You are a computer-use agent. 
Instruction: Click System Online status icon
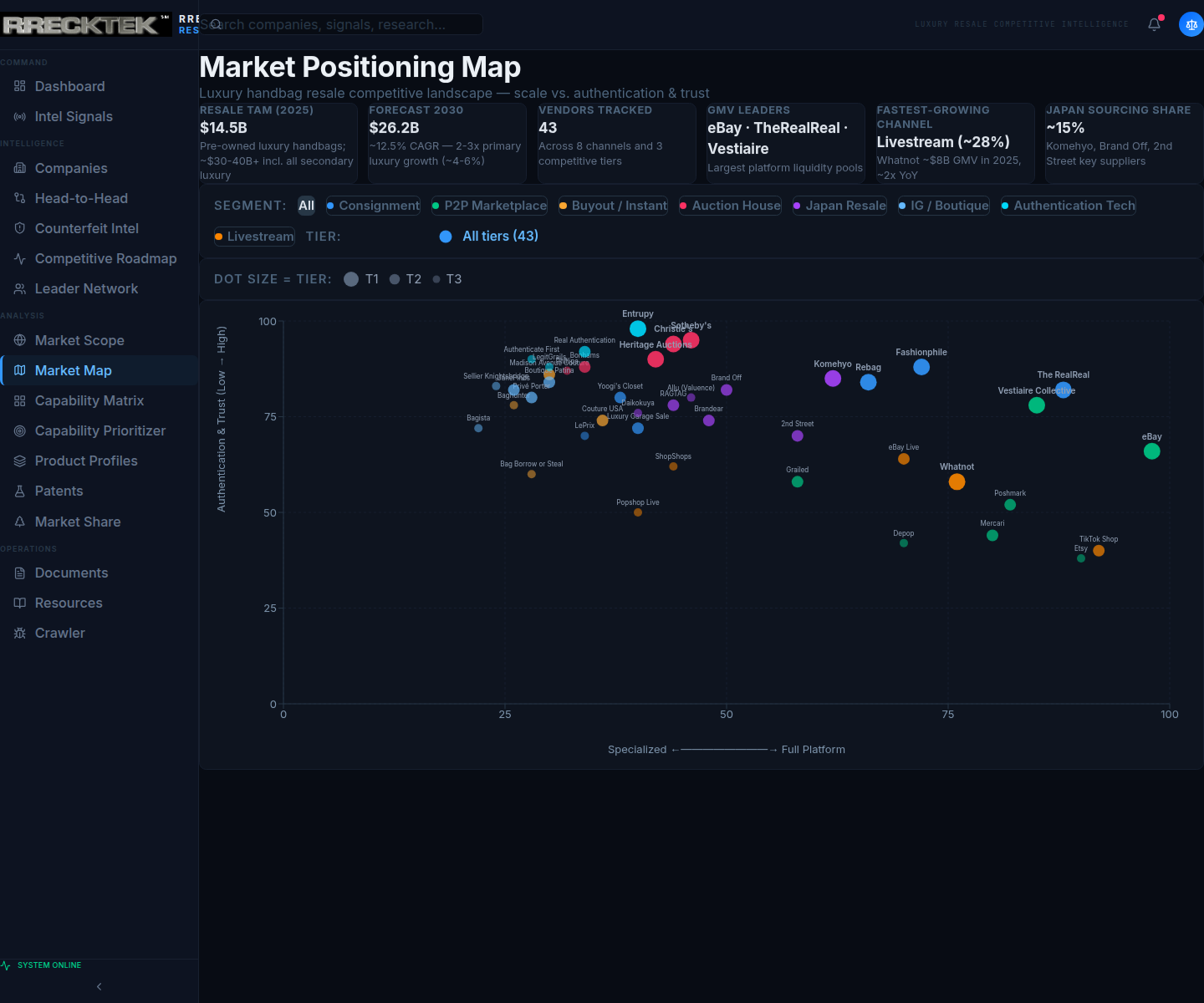click(7, 965)
